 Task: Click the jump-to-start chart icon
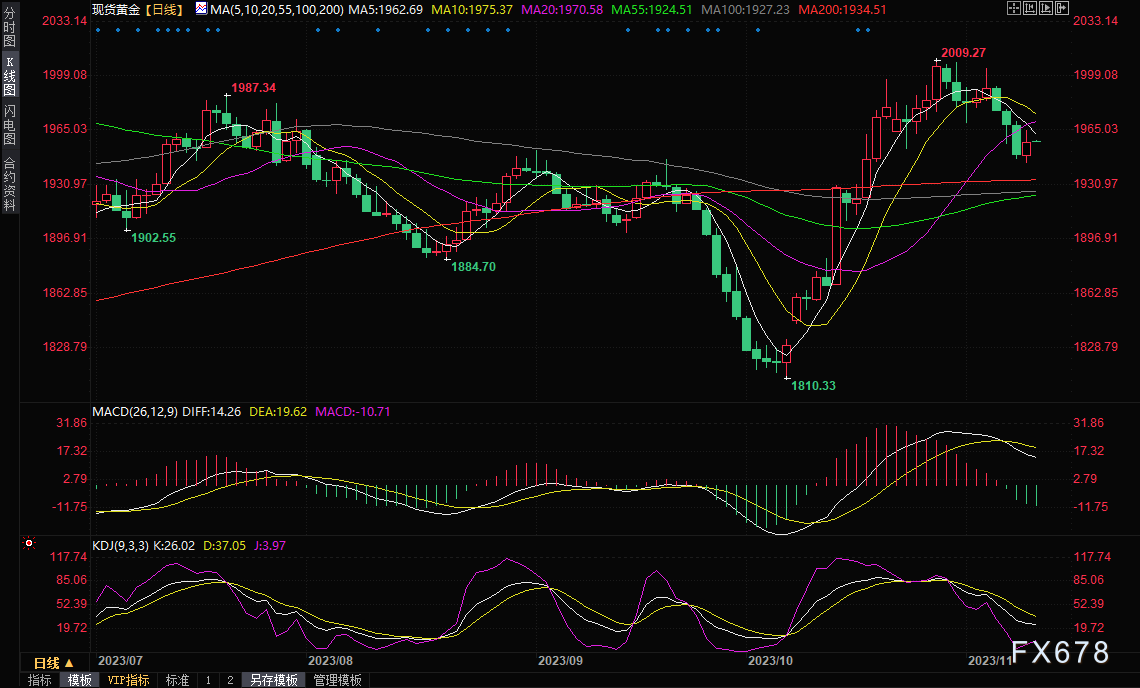pos(1030,8)
